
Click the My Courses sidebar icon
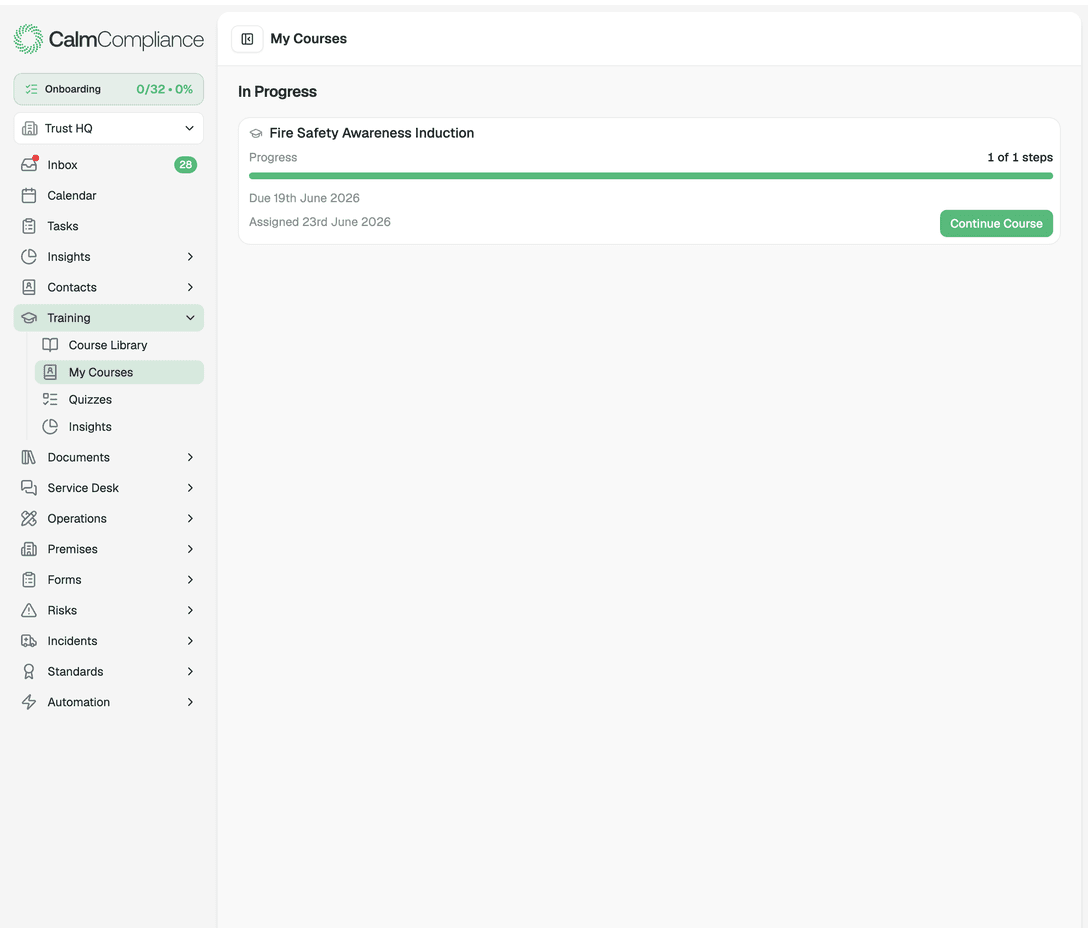(x=50, y=372)
